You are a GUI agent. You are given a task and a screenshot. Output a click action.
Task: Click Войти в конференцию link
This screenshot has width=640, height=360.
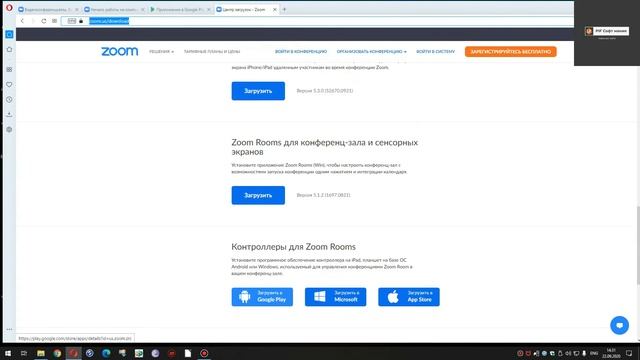pos(301,51)
